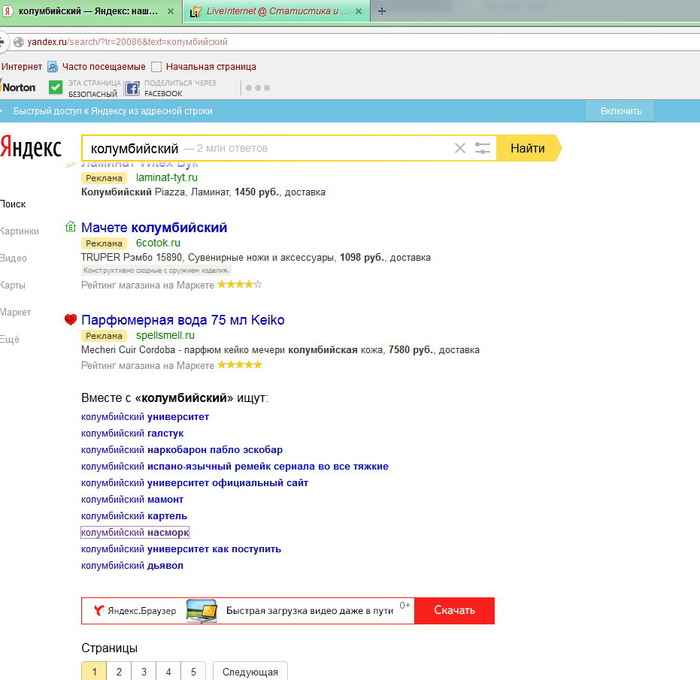Open the Часто посещаемые bookmark
Image resolution: width=700 pixels, height=680 pixels.
coord(104,67)
